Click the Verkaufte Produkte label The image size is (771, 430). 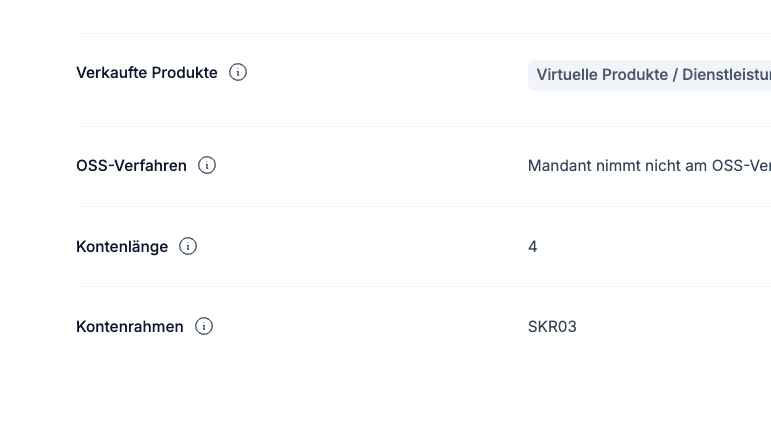click(x=147, y=73)
